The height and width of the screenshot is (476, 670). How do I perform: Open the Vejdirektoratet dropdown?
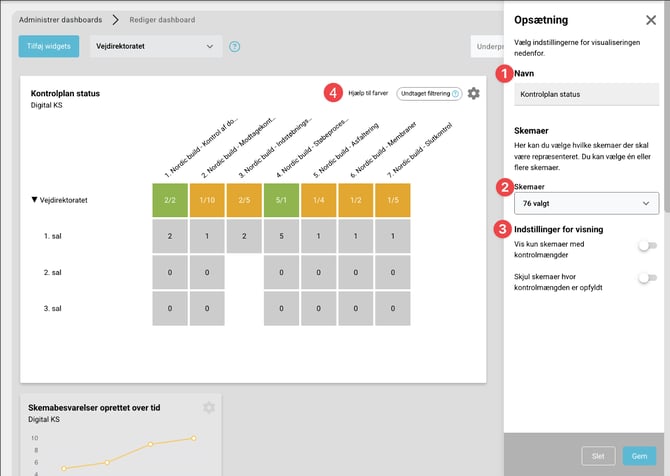[155, 46]
